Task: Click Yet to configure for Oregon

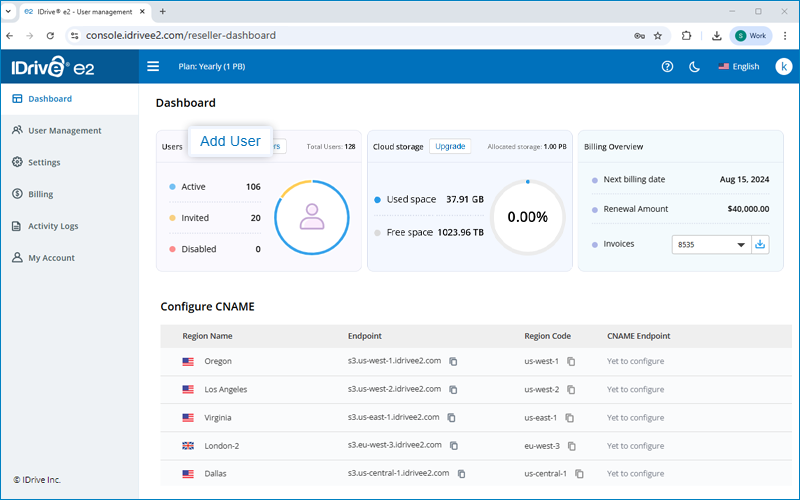Action: [635, 361]
